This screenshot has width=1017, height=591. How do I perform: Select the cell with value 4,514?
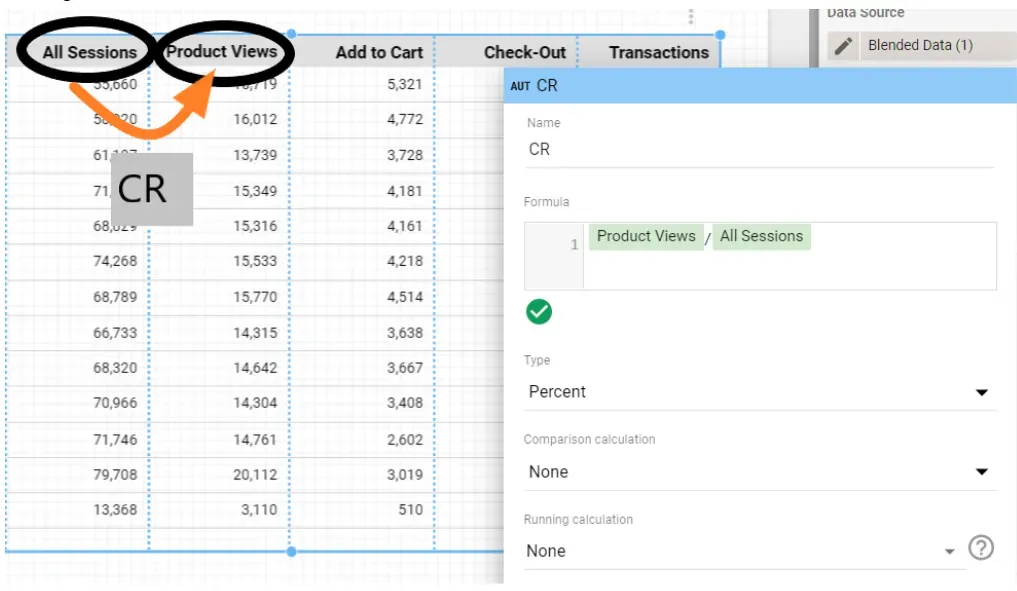click(x=405, y=297)
